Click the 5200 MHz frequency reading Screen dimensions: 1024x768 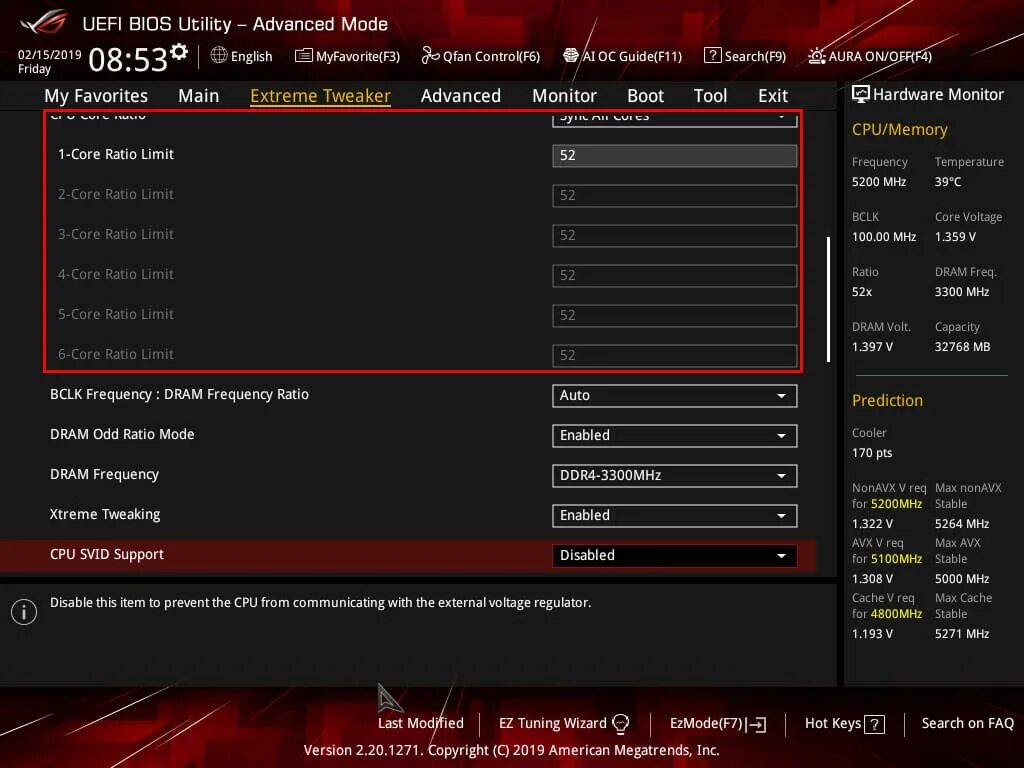pyautogui.click(x=878, y=182)
